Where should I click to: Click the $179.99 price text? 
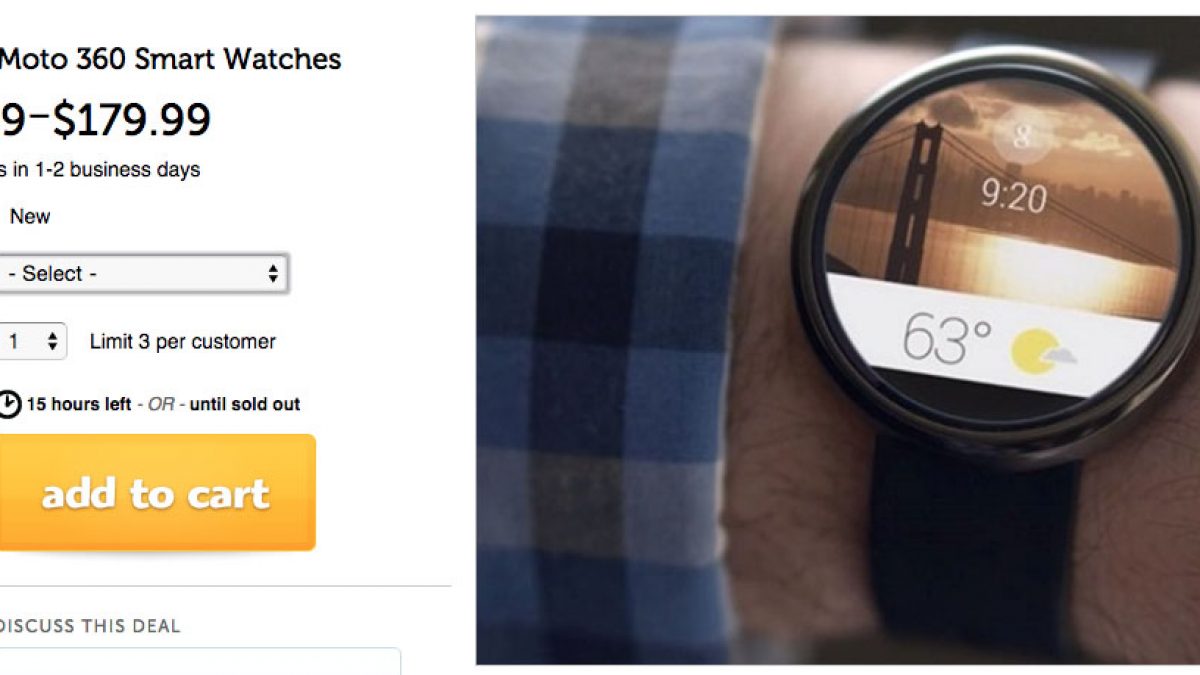coord(131,120)
